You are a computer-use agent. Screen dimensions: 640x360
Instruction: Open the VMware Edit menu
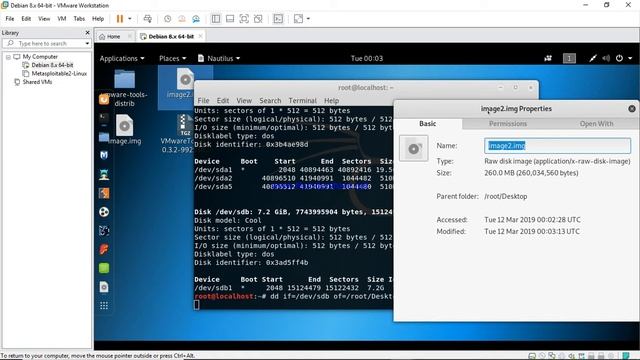pyautogui.click(x=26, y=19)
